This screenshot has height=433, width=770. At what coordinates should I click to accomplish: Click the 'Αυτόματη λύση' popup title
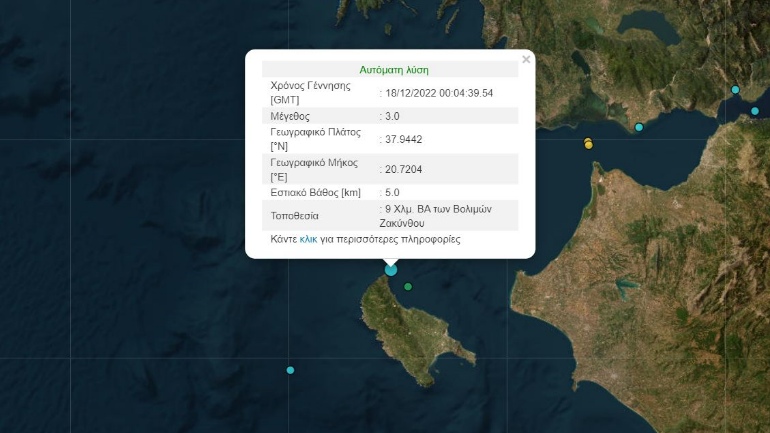tap(394, 70)
